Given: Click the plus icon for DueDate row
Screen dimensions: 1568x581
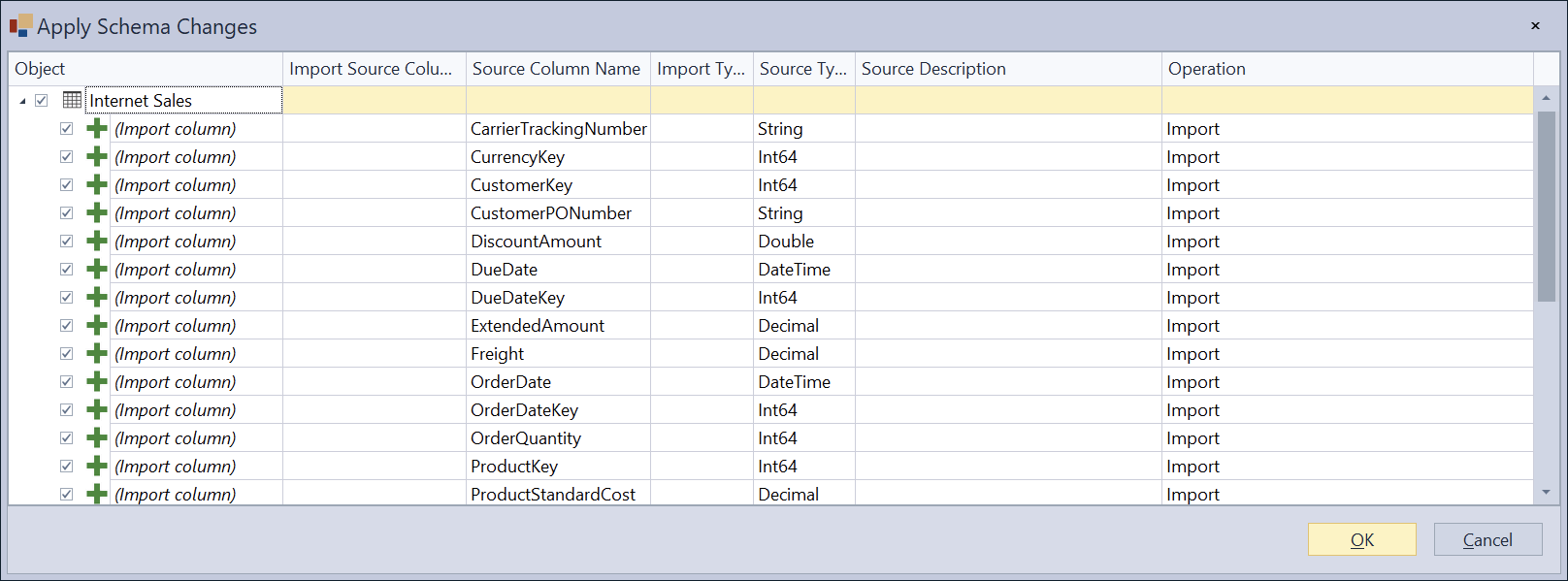Looking at the screenshot, I should tap(97, 269).
